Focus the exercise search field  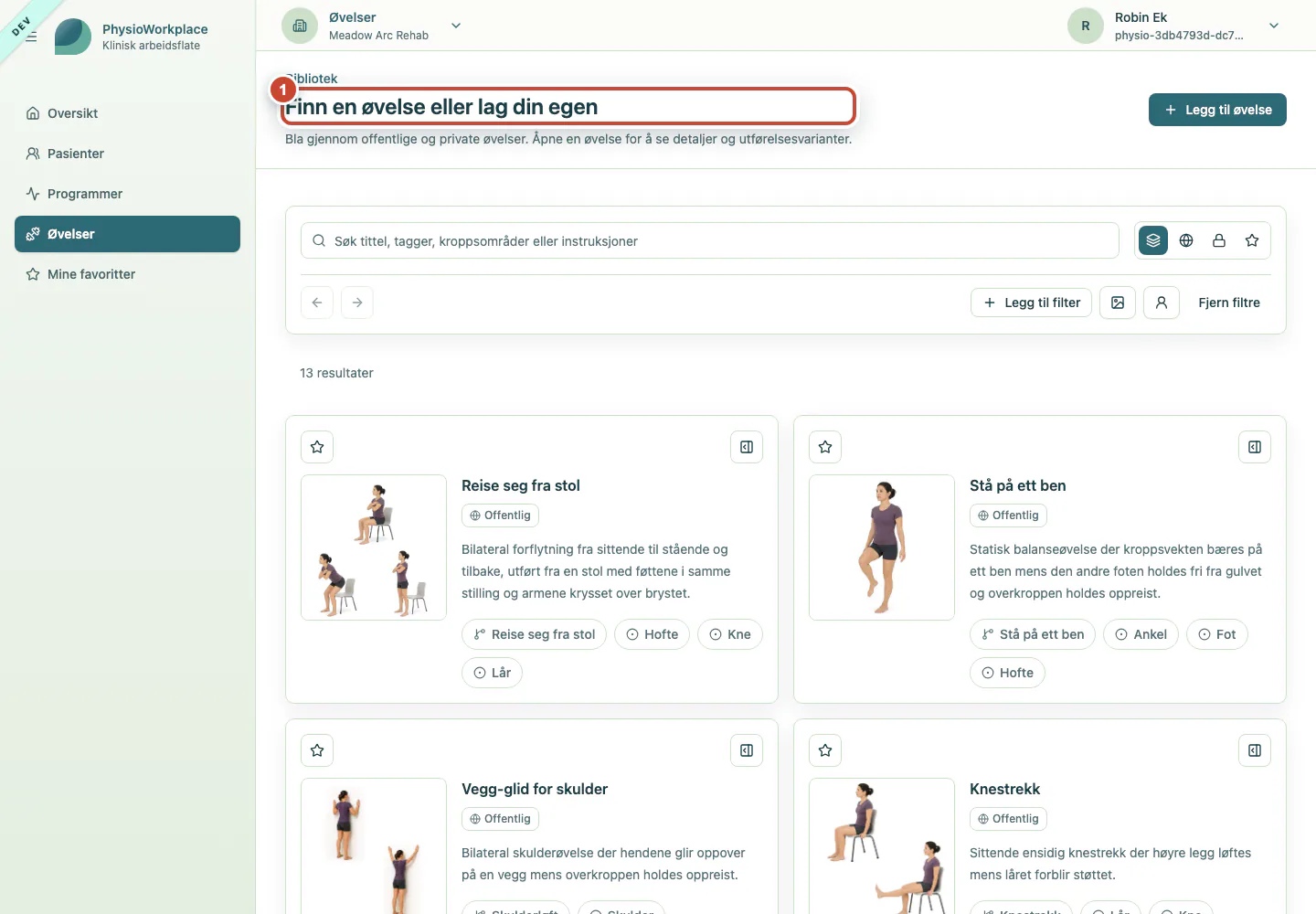710,240
